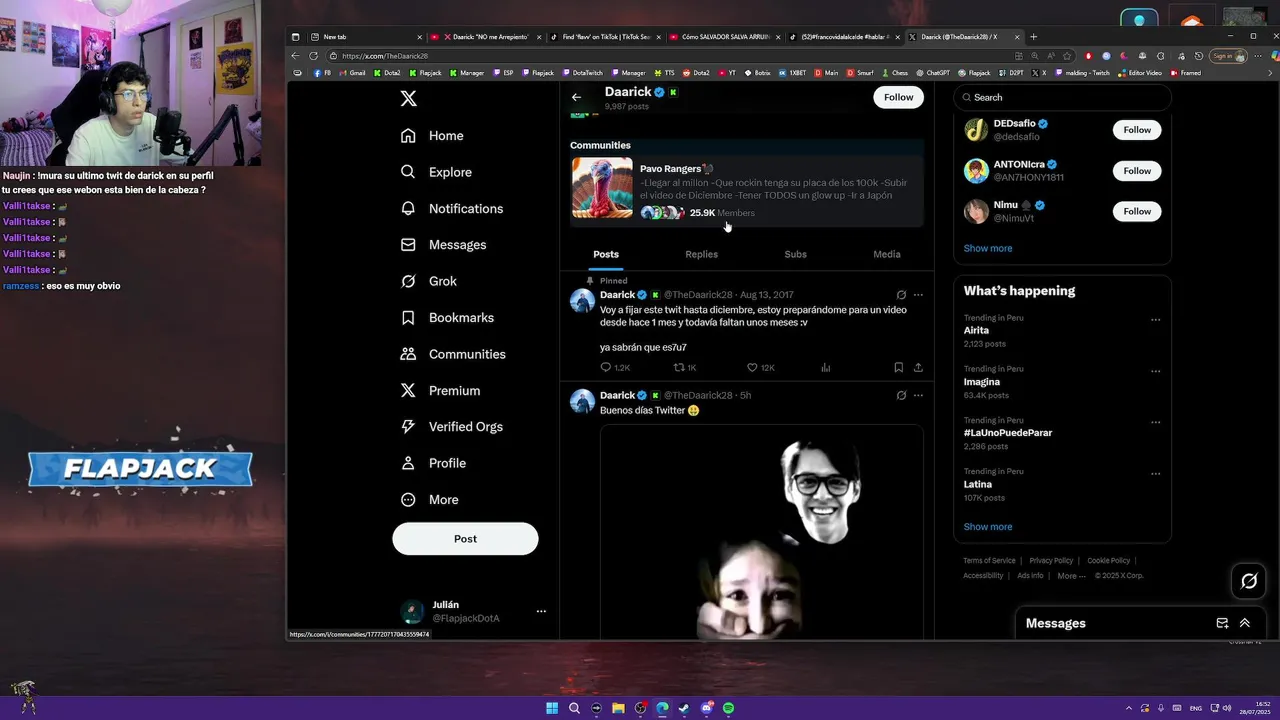Switch to the Media tab

[x=887, y=254]
